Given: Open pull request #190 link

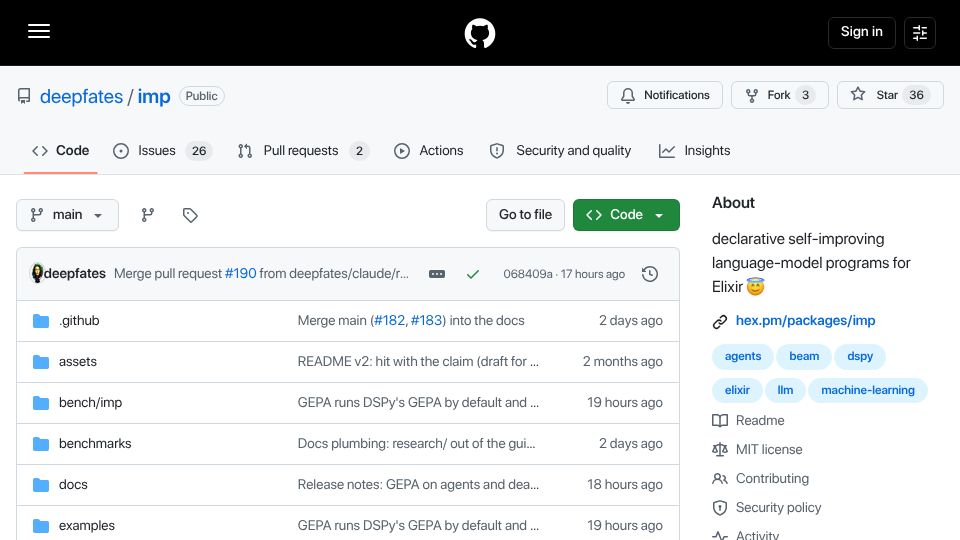Looking at the screenshot, I should [x=241, y=274].
